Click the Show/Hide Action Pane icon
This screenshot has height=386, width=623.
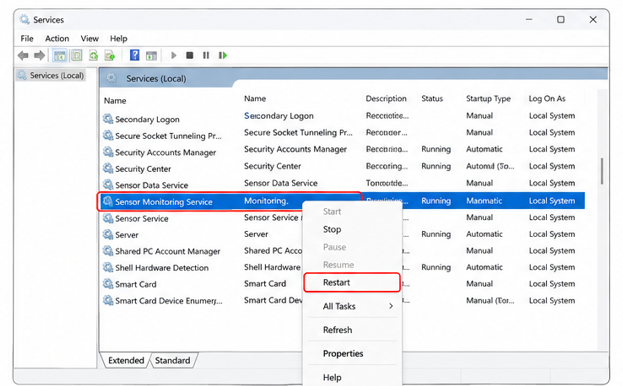(x=151, y=56)
